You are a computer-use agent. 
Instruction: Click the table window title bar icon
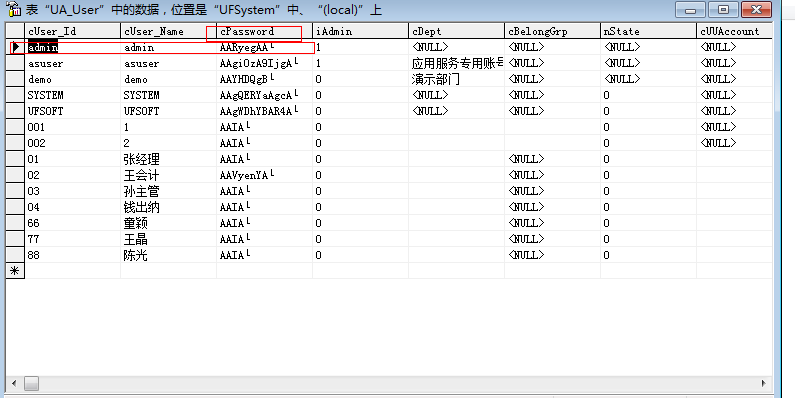pos(14,9)
